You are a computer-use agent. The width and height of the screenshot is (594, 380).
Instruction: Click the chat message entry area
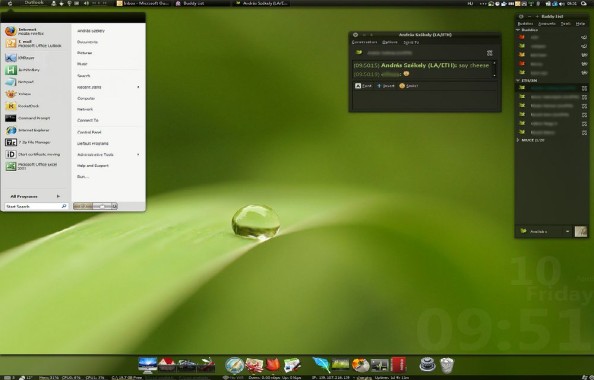pos(425,100)
